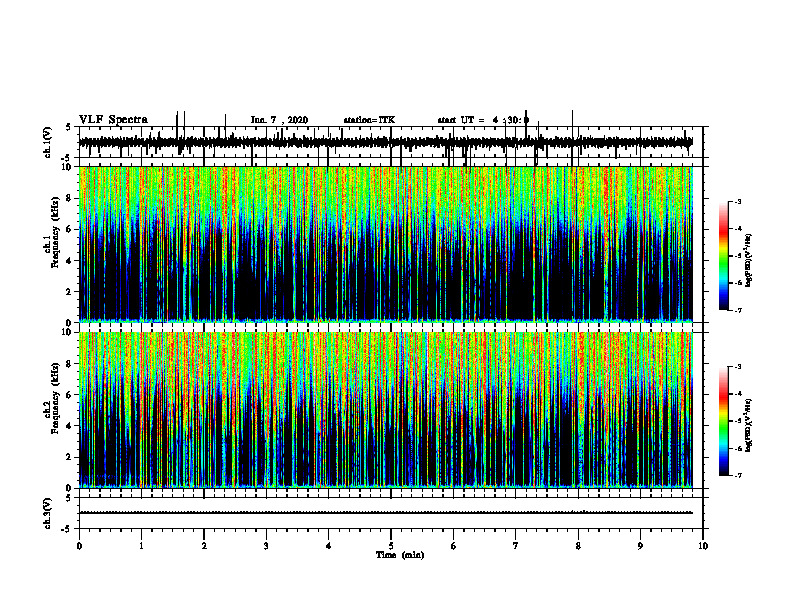Click the time axis tick label "0"
The image size is (792, 612).
tap(79, 546)
